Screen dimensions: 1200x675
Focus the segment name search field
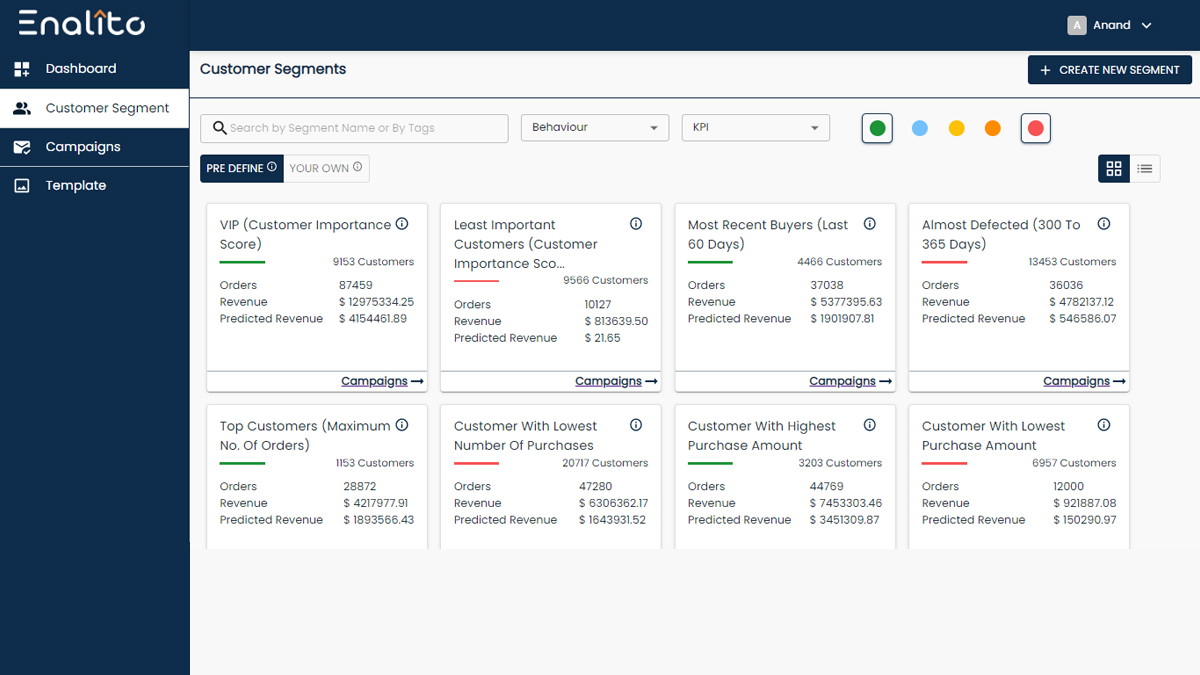pos(354,128)
